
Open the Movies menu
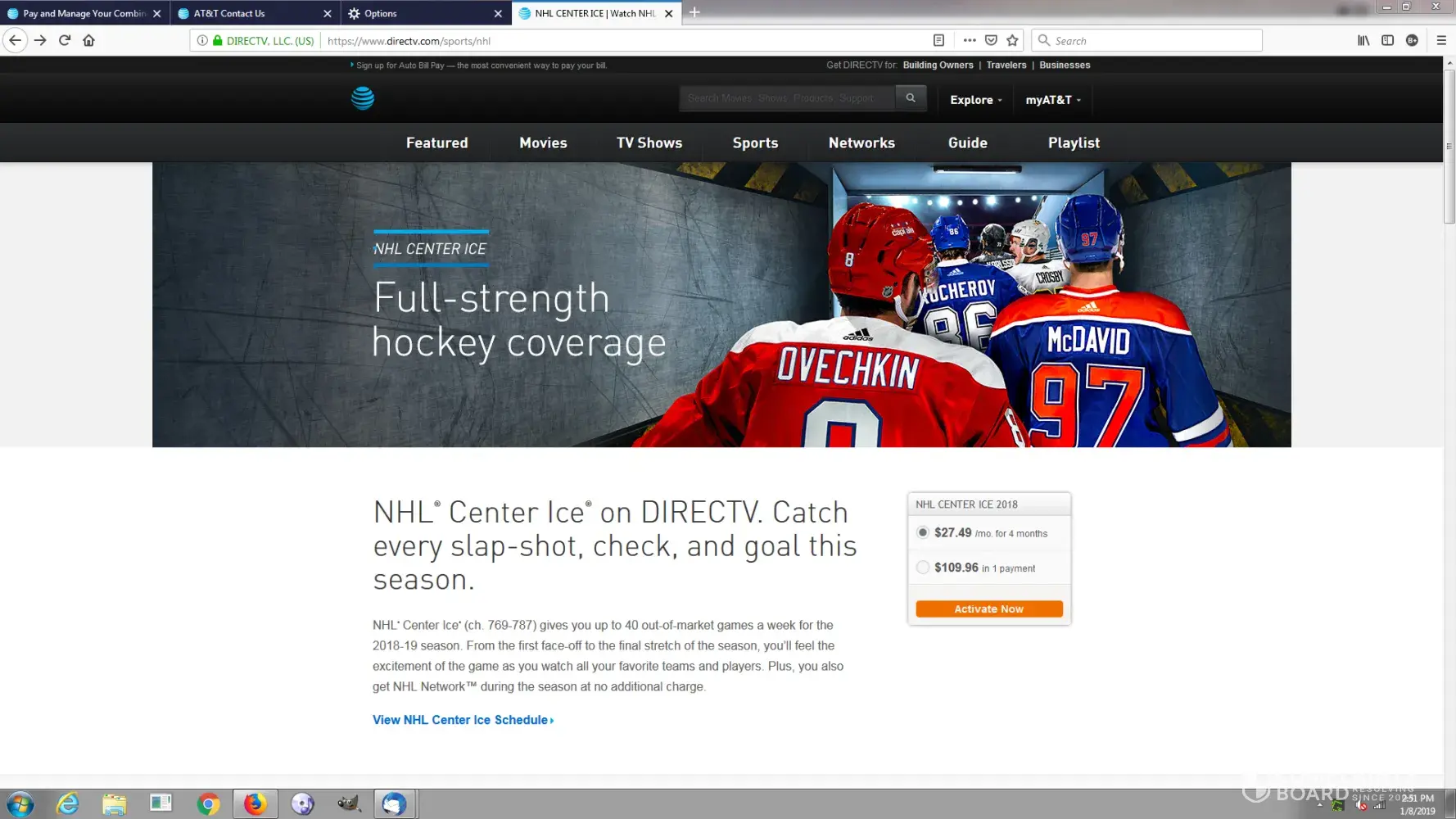tap(543, 143)
